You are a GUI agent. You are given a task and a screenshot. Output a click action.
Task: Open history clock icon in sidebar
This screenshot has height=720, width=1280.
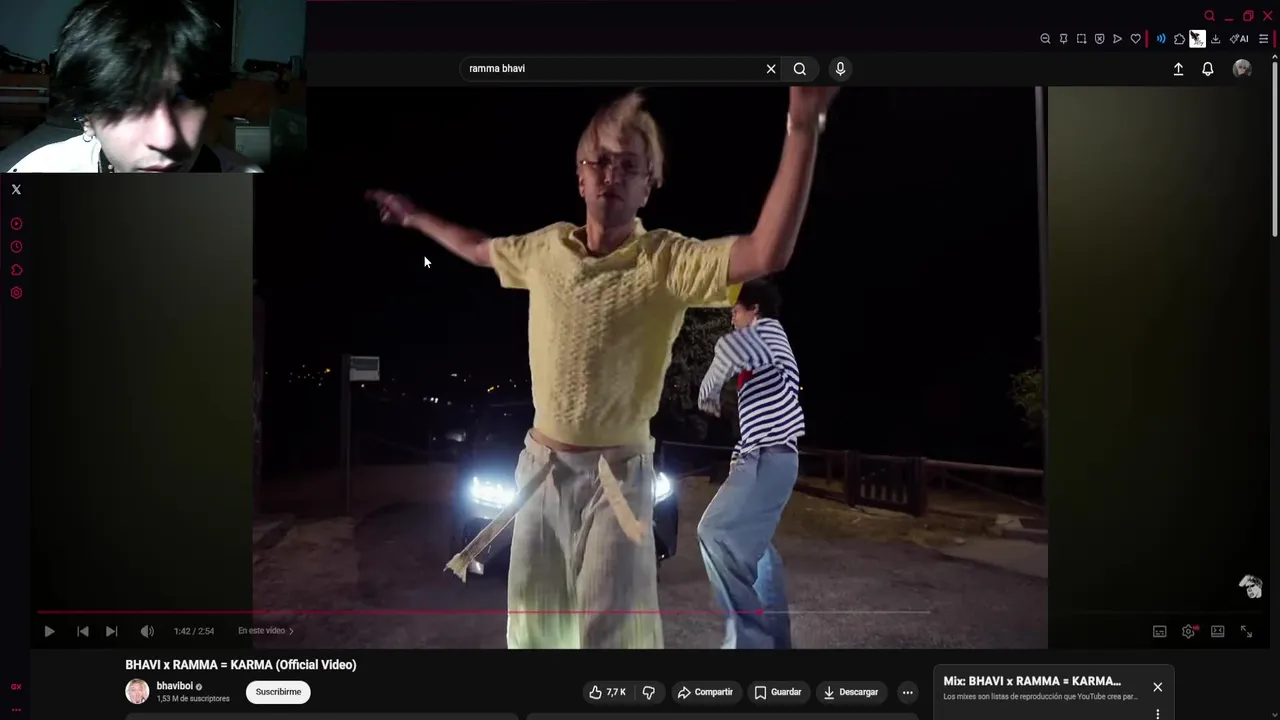coord(16,247)
